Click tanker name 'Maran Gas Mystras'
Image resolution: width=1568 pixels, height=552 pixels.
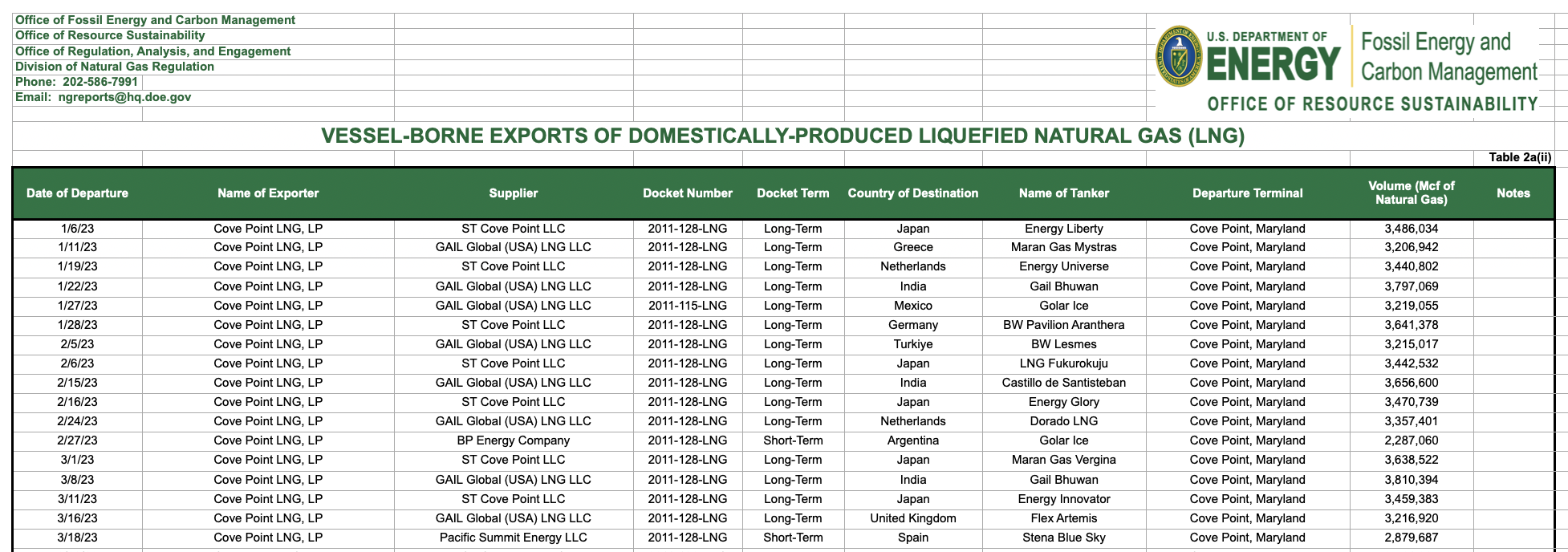(x=1064, y=247)
